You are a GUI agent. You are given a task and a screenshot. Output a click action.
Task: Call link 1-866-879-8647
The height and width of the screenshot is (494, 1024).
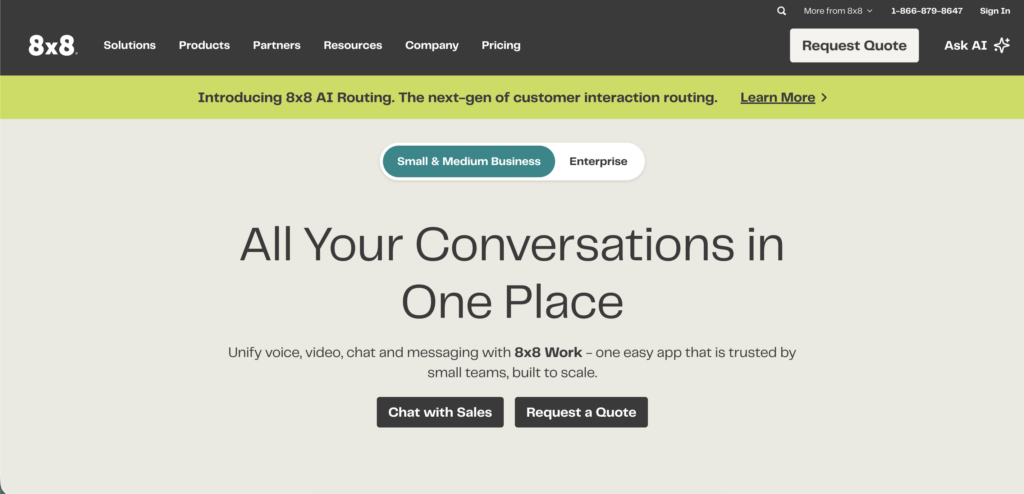point(927,11)
